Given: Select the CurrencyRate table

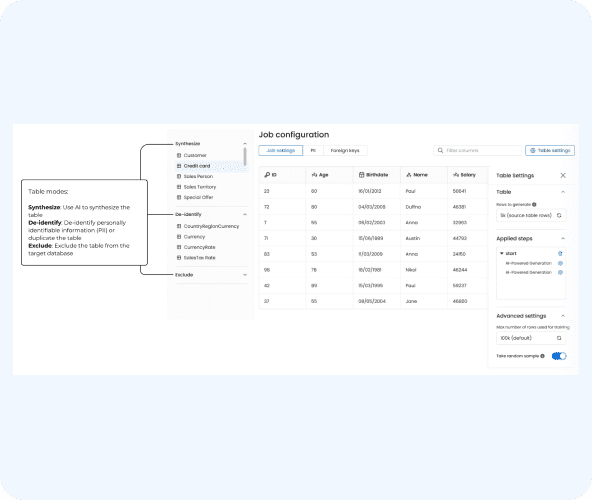Looking at the screenshot, I should tap(211, 247).
